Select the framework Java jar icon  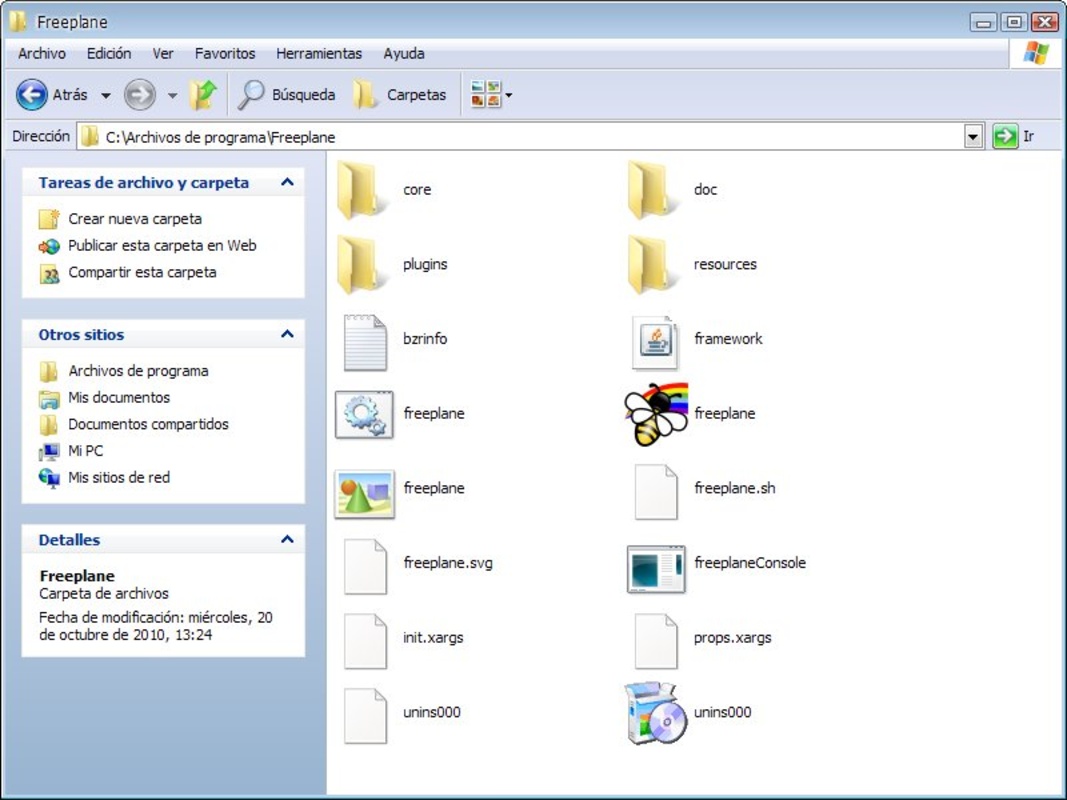click(655, 342)
